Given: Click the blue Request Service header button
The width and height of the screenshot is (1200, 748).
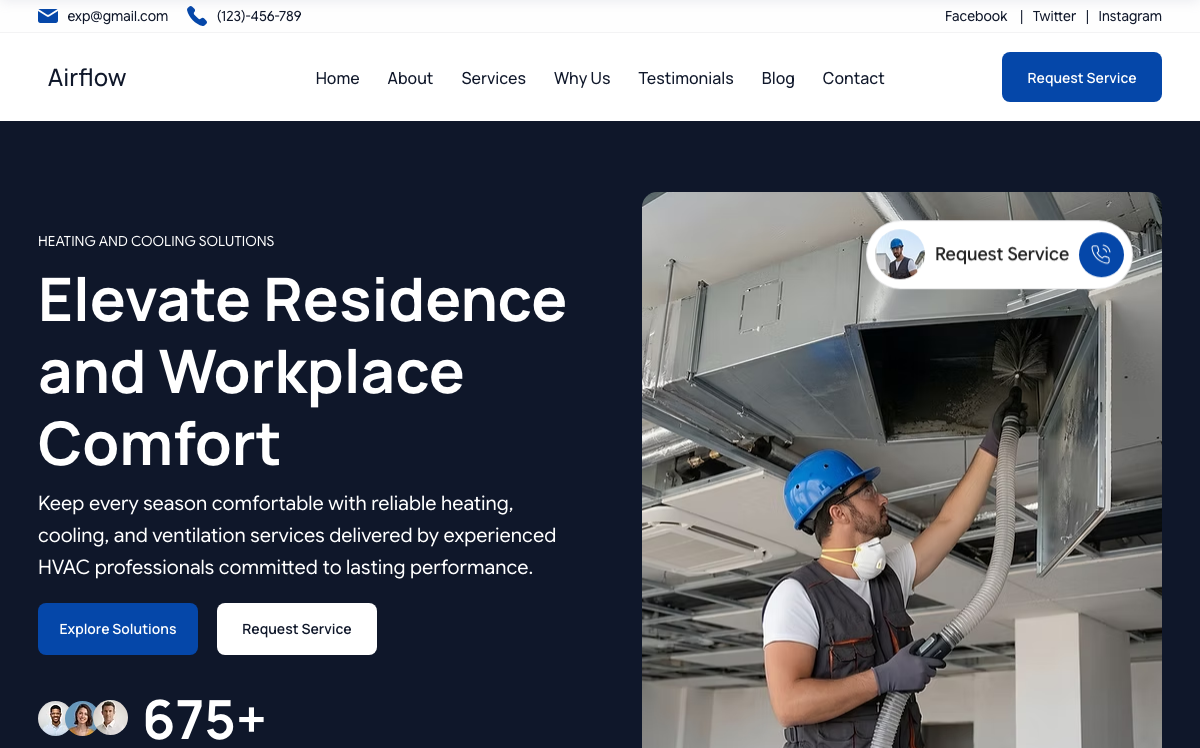Looking at the screenshot, I should pos(1082,77).
